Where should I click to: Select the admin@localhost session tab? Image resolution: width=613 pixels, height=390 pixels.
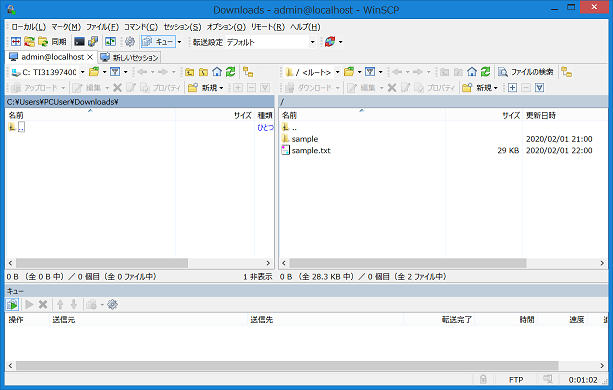pos(52,57)
